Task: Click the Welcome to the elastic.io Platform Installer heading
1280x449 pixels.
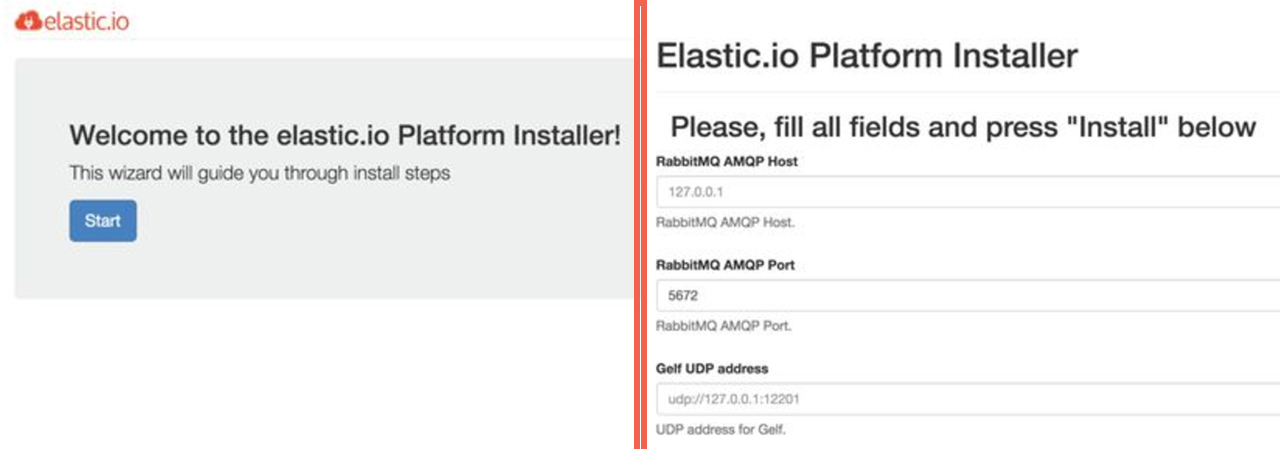Action: 345,136
